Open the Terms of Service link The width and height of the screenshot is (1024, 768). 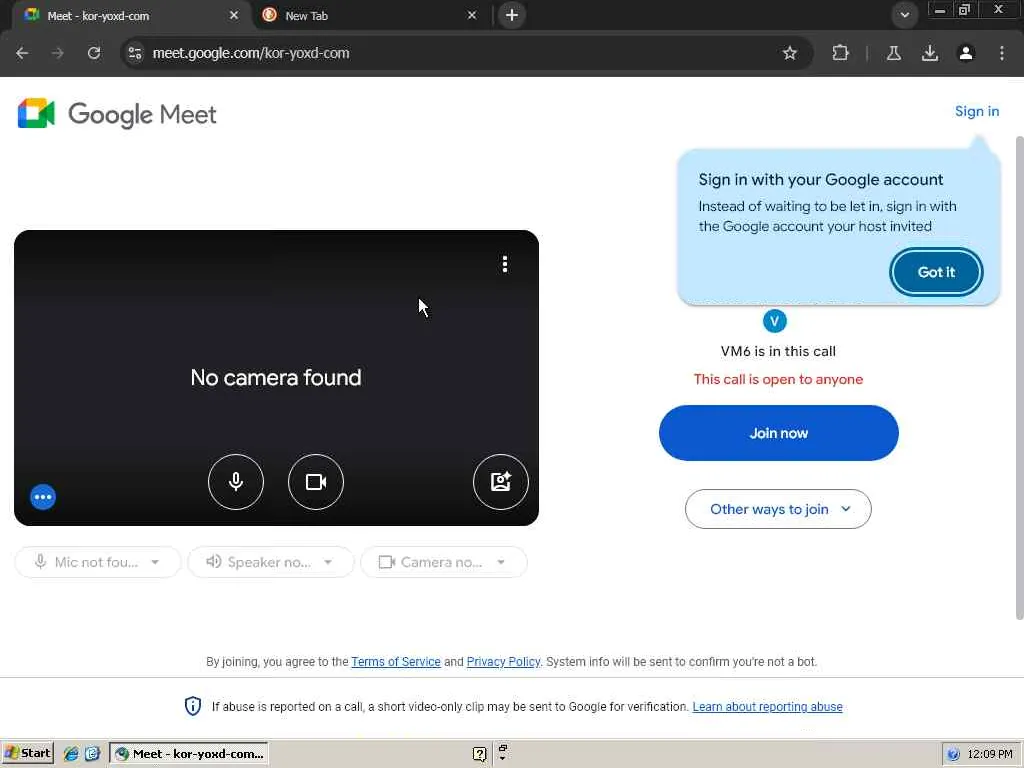tap(396, 662)
